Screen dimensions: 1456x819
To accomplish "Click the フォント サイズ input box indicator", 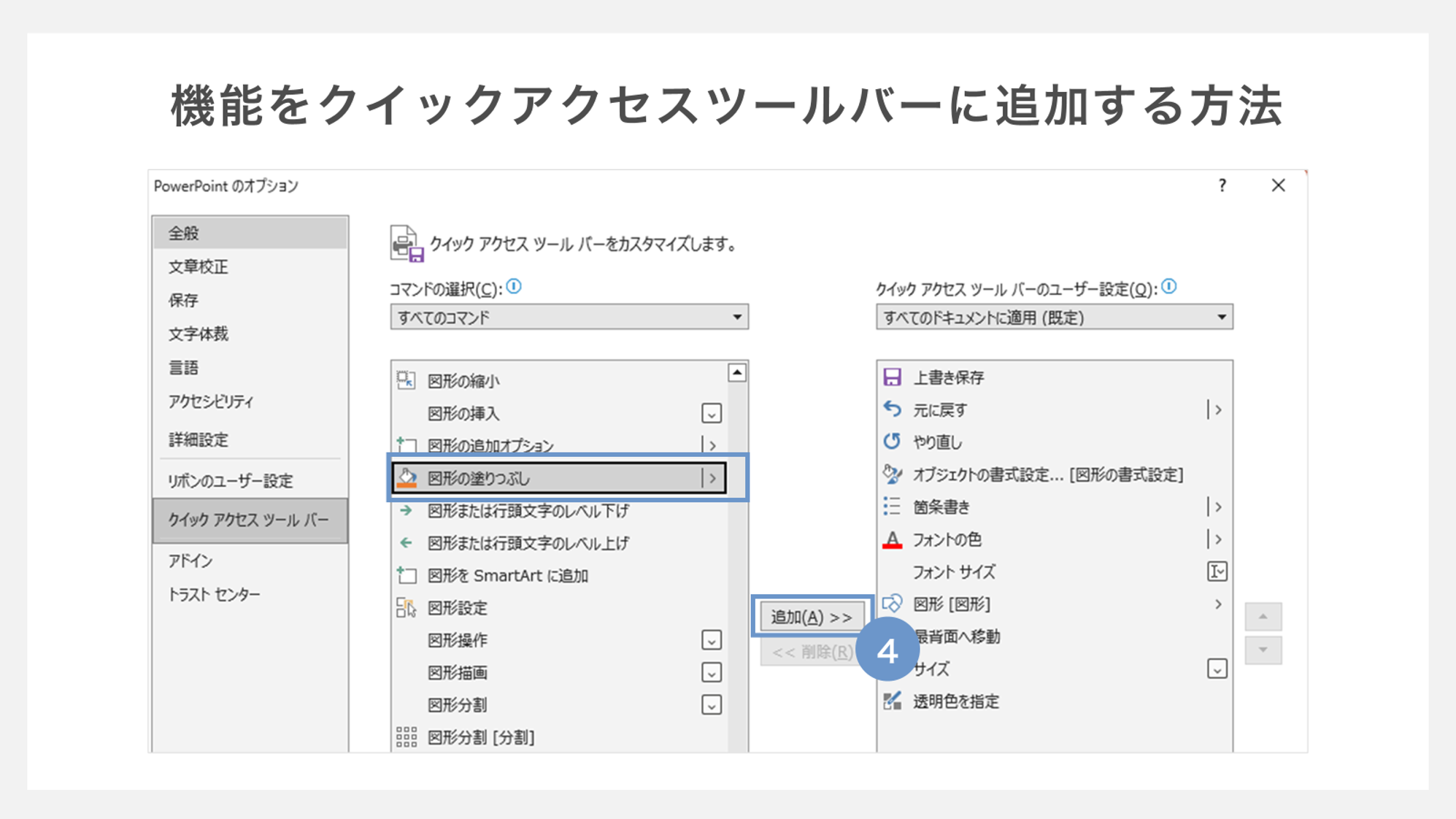I will 1217,572.
